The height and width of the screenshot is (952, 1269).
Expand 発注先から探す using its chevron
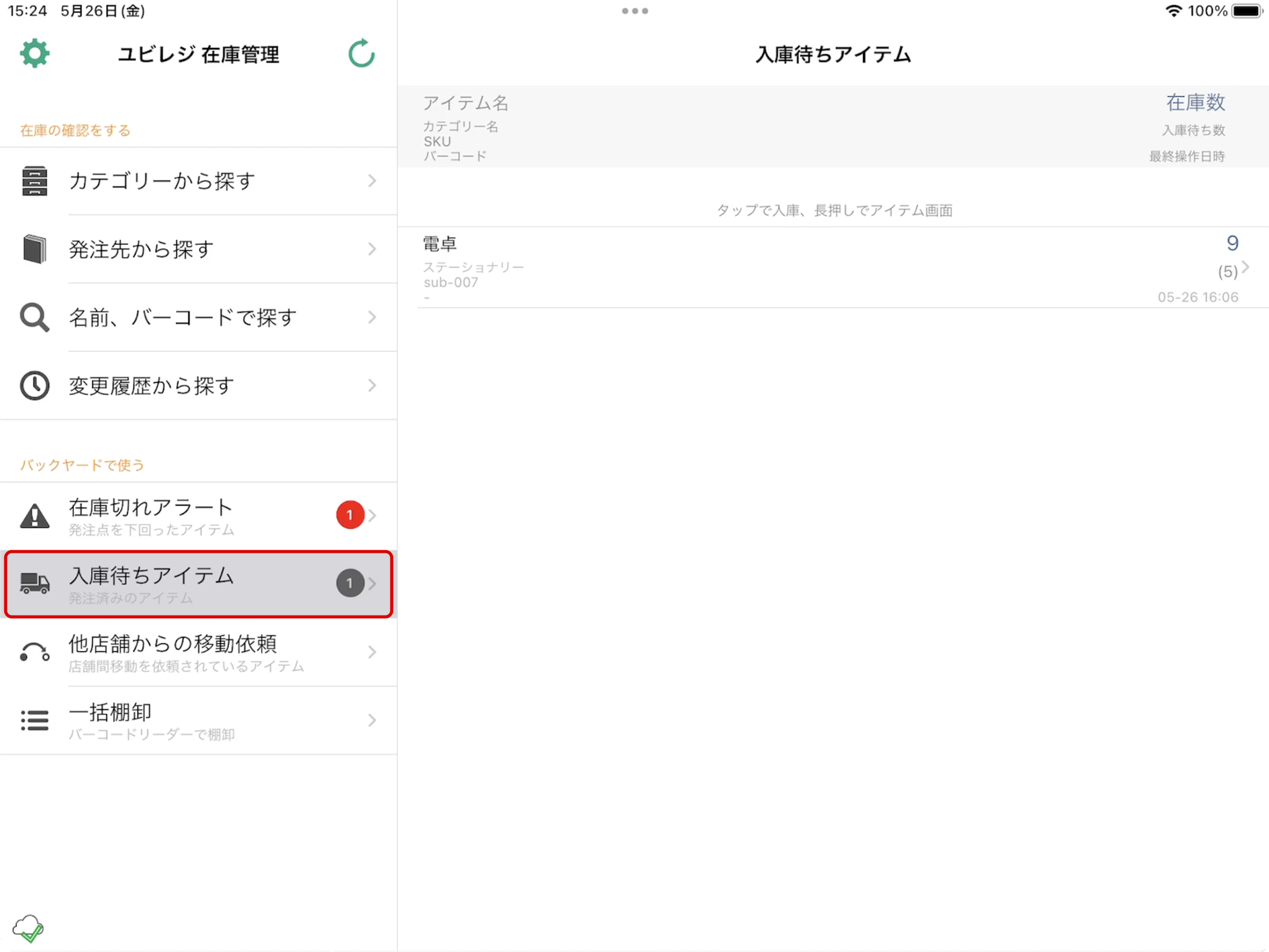(x=372, y=249)
